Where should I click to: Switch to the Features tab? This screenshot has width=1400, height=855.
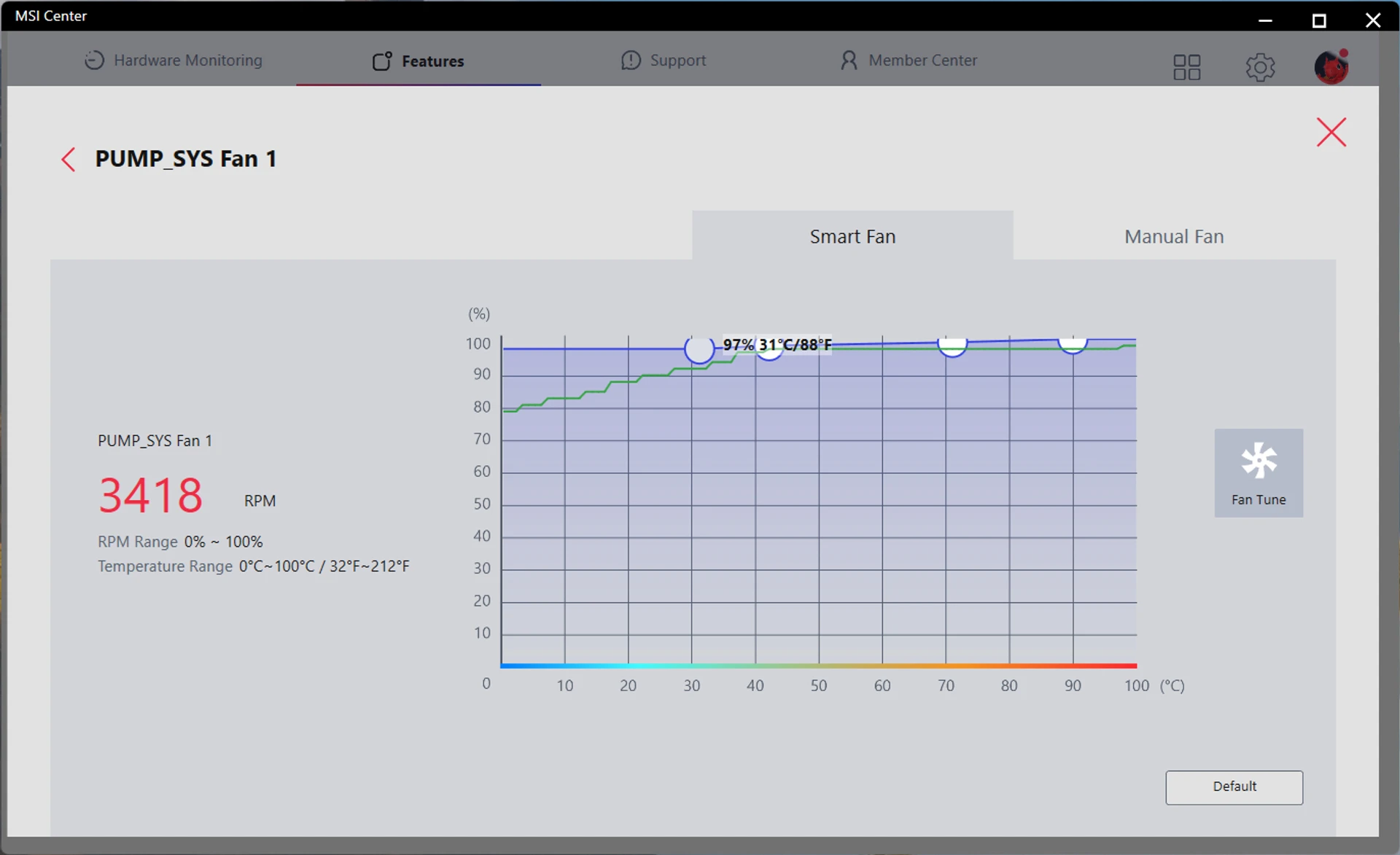[418, 60]
